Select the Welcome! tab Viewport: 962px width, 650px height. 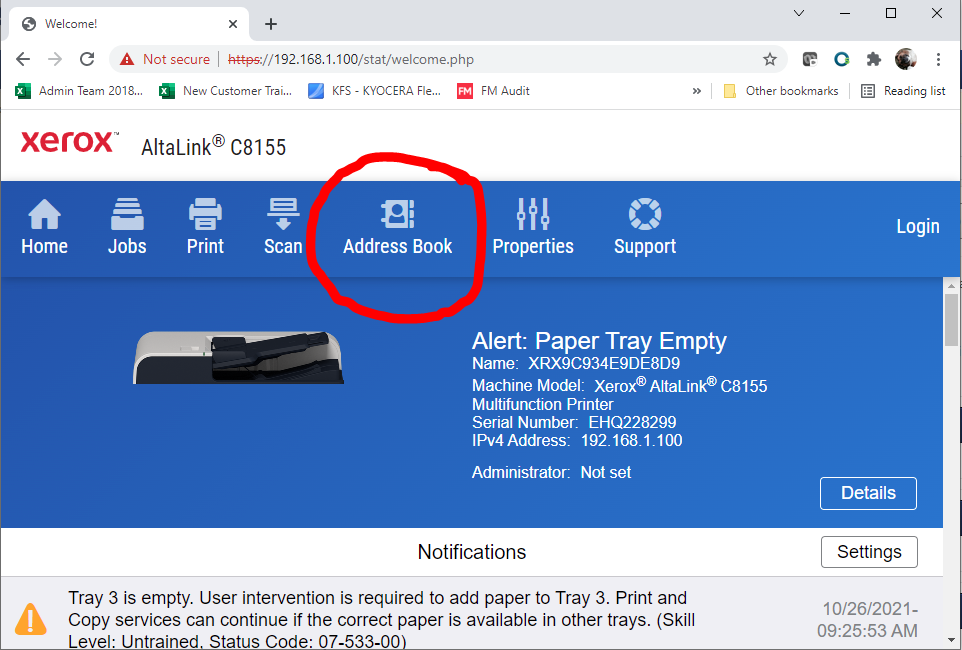coord(129,24)
